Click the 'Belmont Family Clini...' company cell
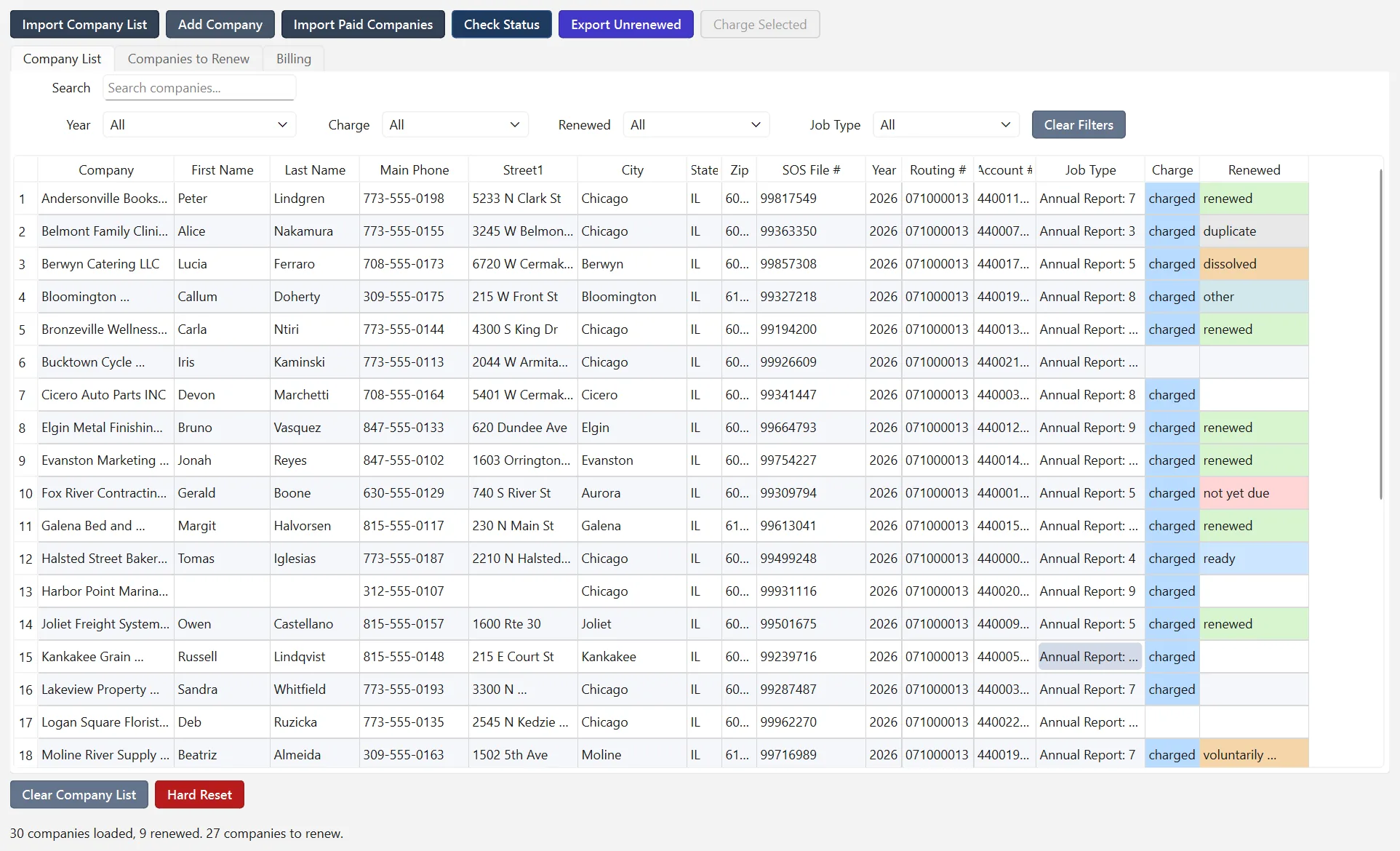1400x851 pixels. [x=105, y=231]
